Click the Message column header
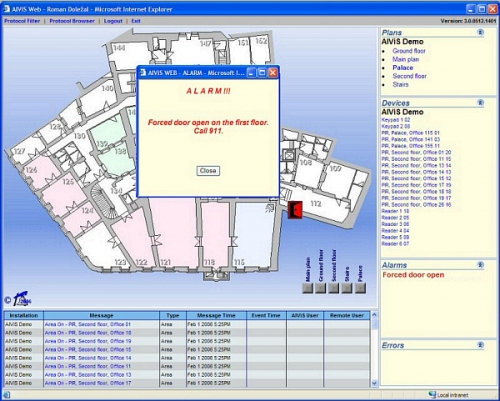 [x=101, y=315]
